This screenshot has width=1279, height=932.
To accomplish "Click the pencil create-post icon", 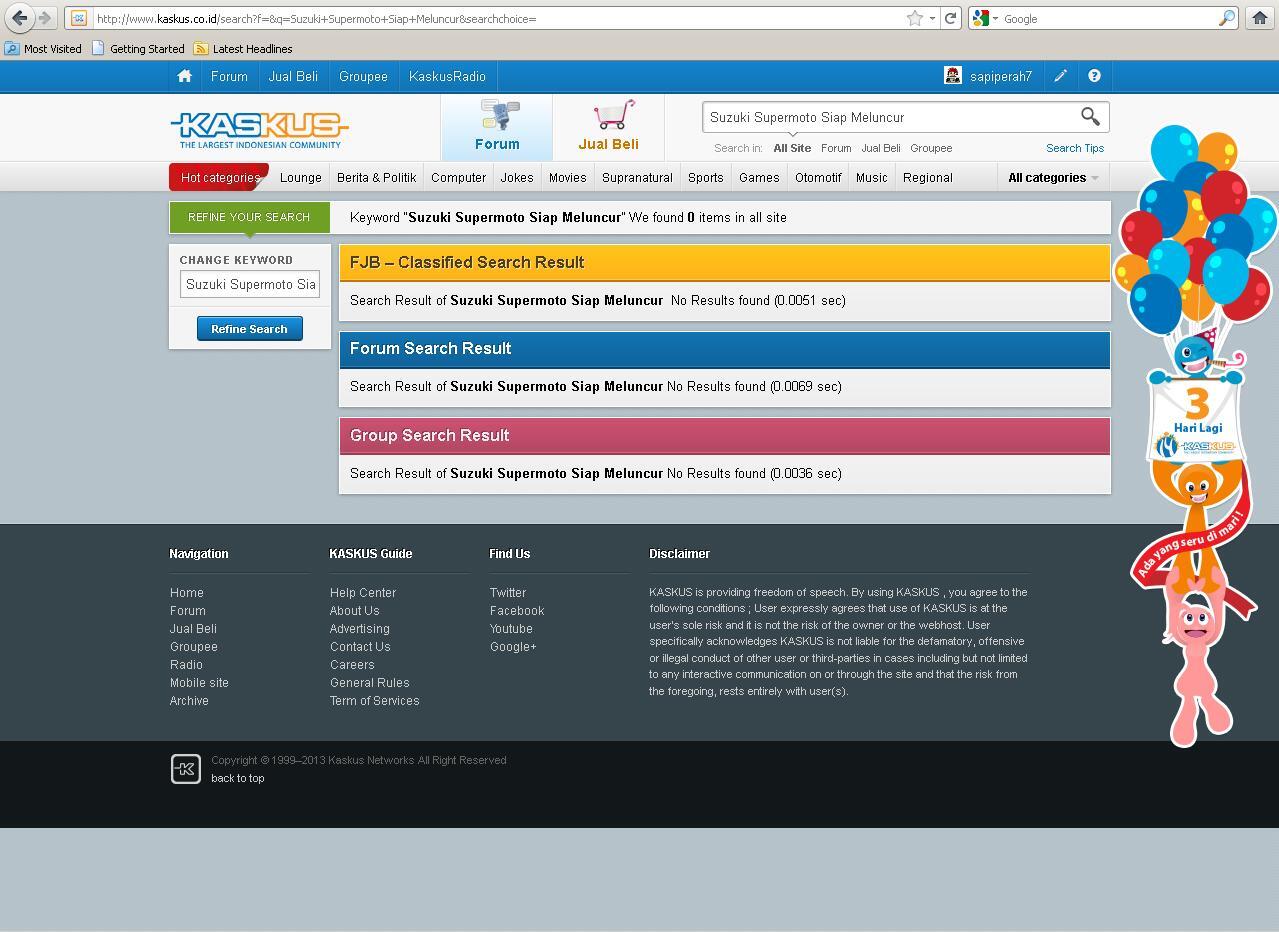I will [x=1060, y=76].
